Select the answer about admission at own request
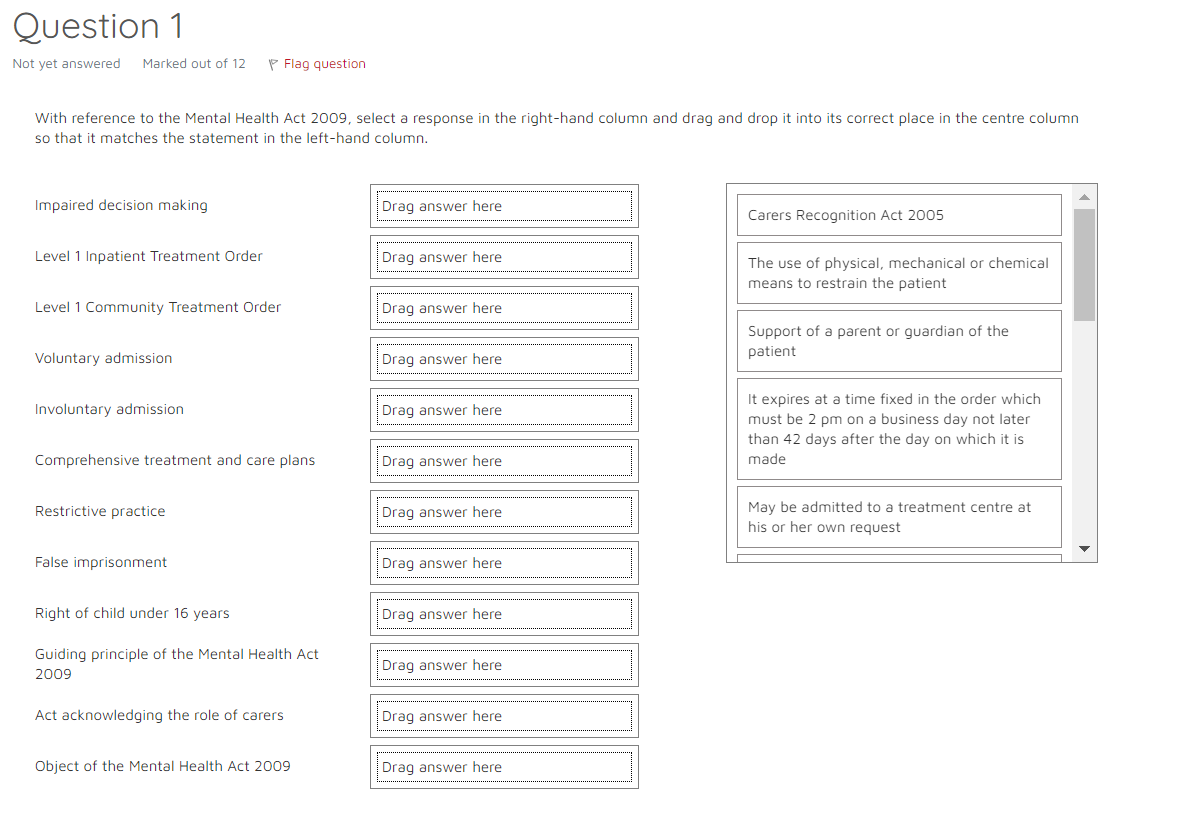Screen dimensions: 1192x829 [x=898, y=516]
